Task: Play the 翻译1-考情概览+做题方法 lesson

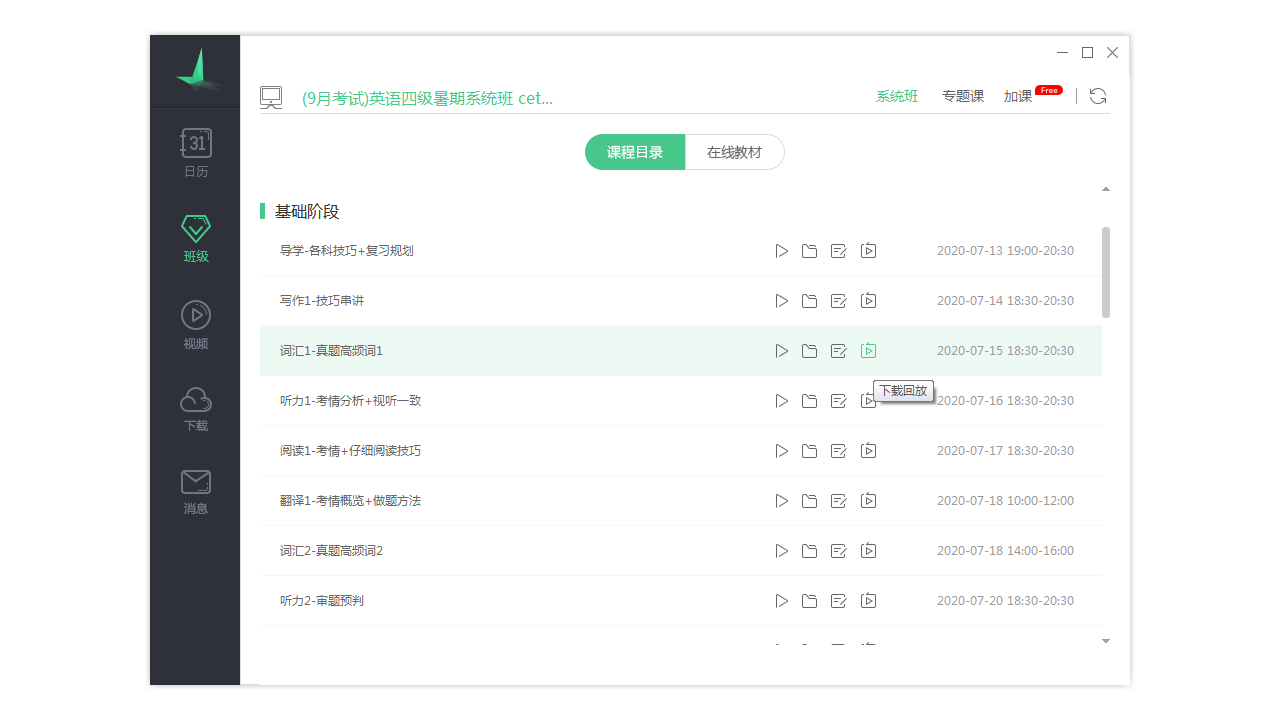Action: tap(781, 500)
